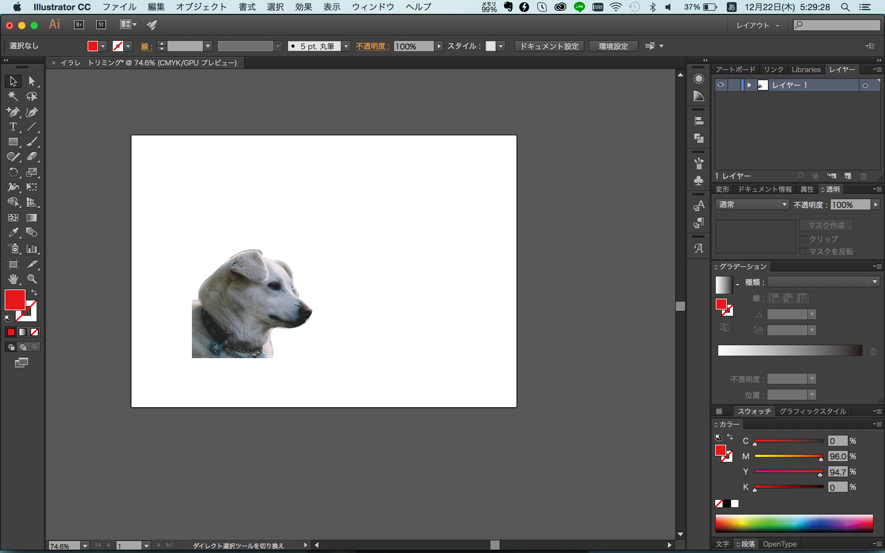
Task: Click the CMYK color spectrum bar
Action: [794, 523]
